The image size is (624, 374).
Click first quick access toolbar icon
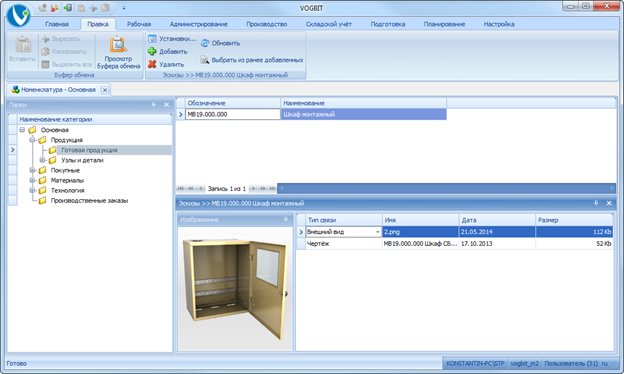coord(43,8)
